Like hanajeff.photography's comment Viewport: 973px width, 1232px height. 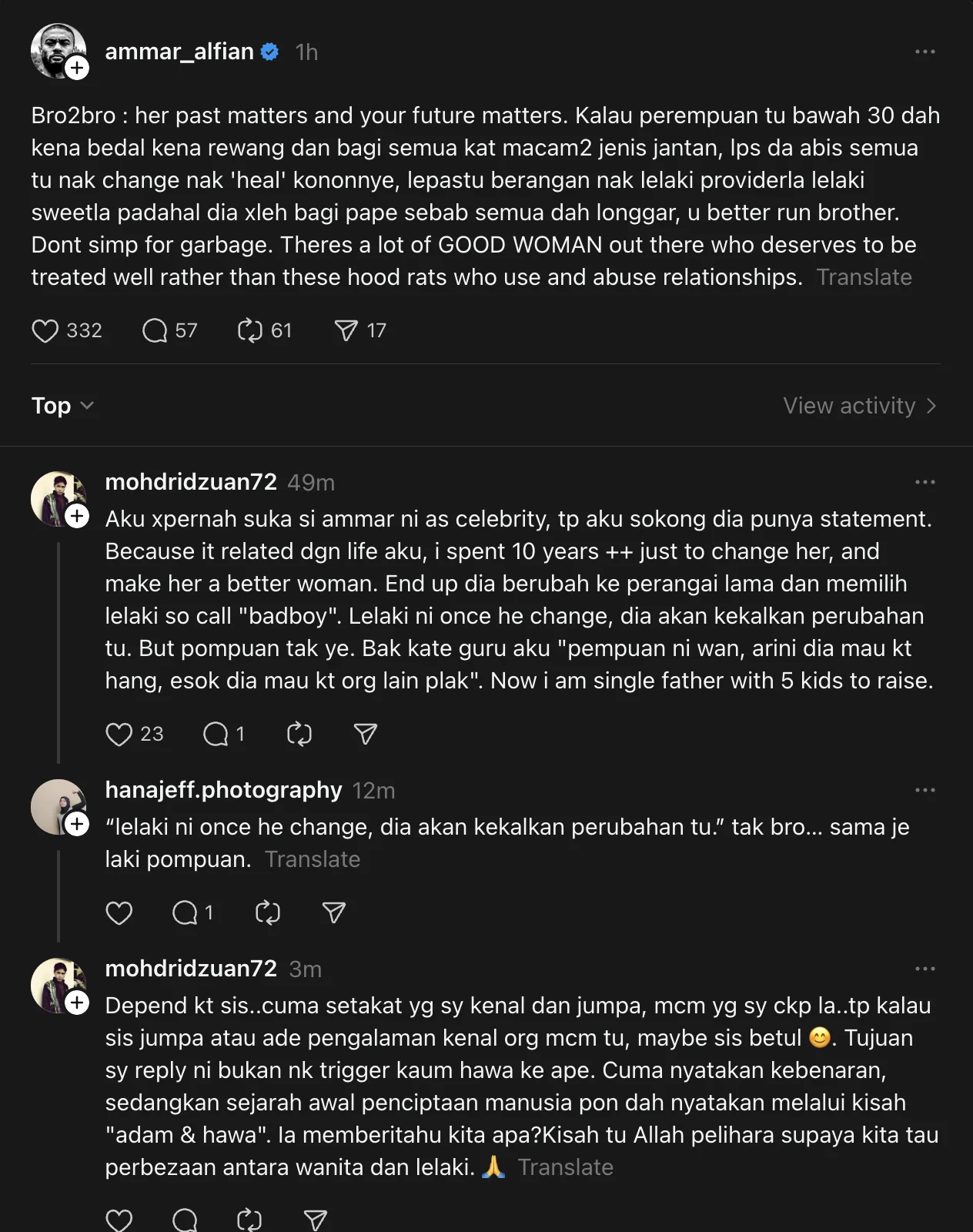click(x=119, y=913)
